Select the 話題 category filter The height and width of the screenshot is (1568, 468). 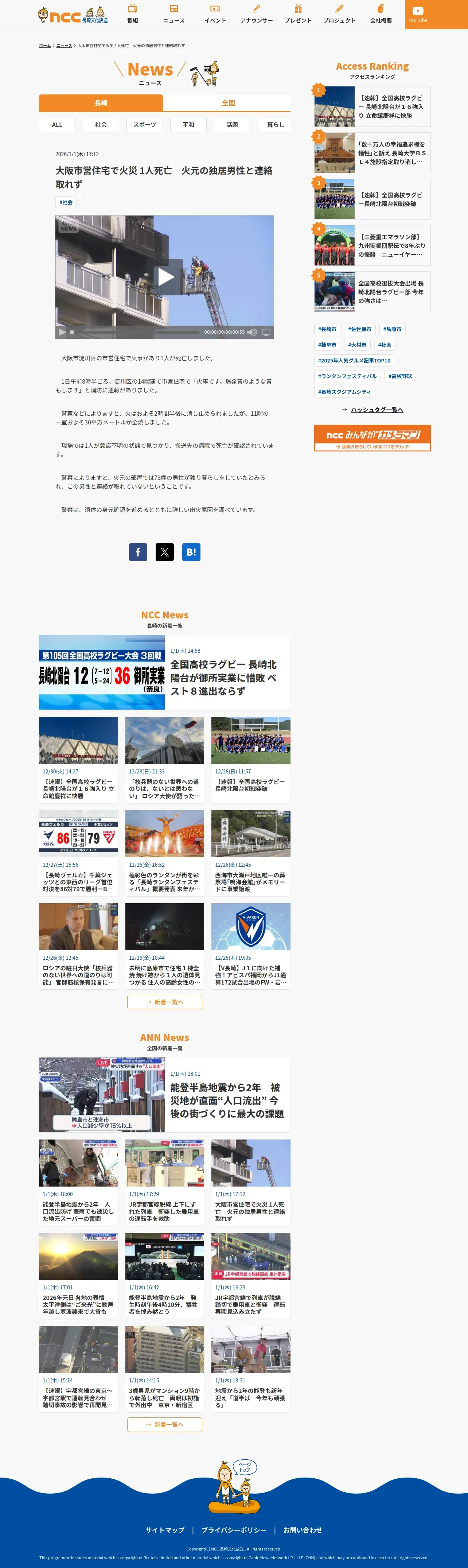coord(233,125)
